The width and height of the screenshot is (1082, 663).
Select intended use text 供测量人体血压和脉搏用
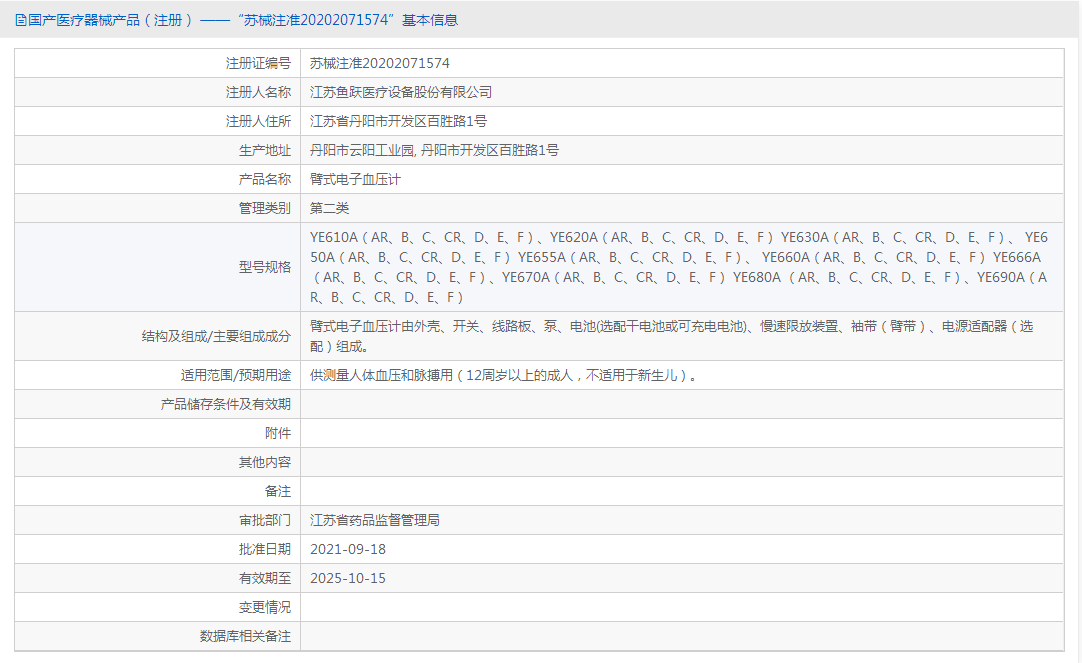pyautogui.click(x=503, y=375)
